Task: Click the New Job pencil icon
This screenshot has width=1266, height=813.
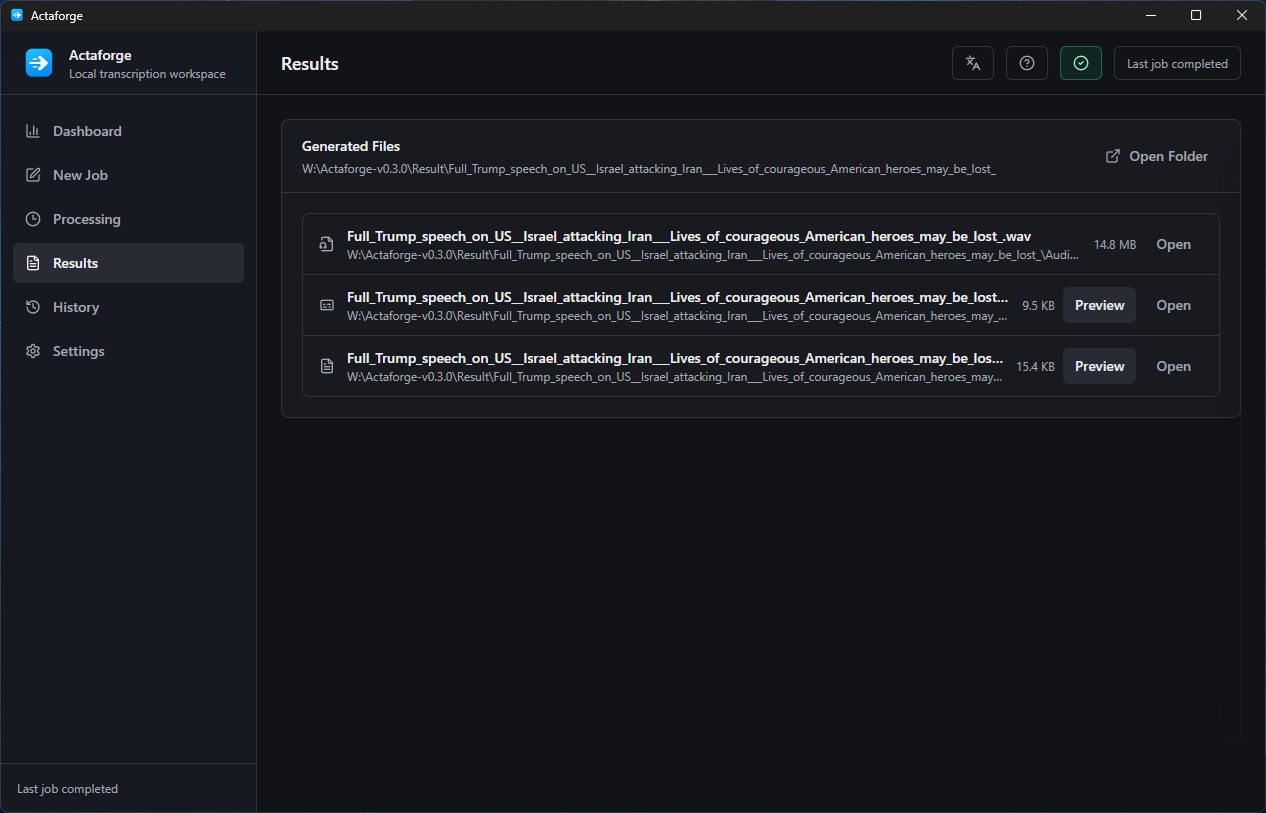Action: tap(33, 175)
